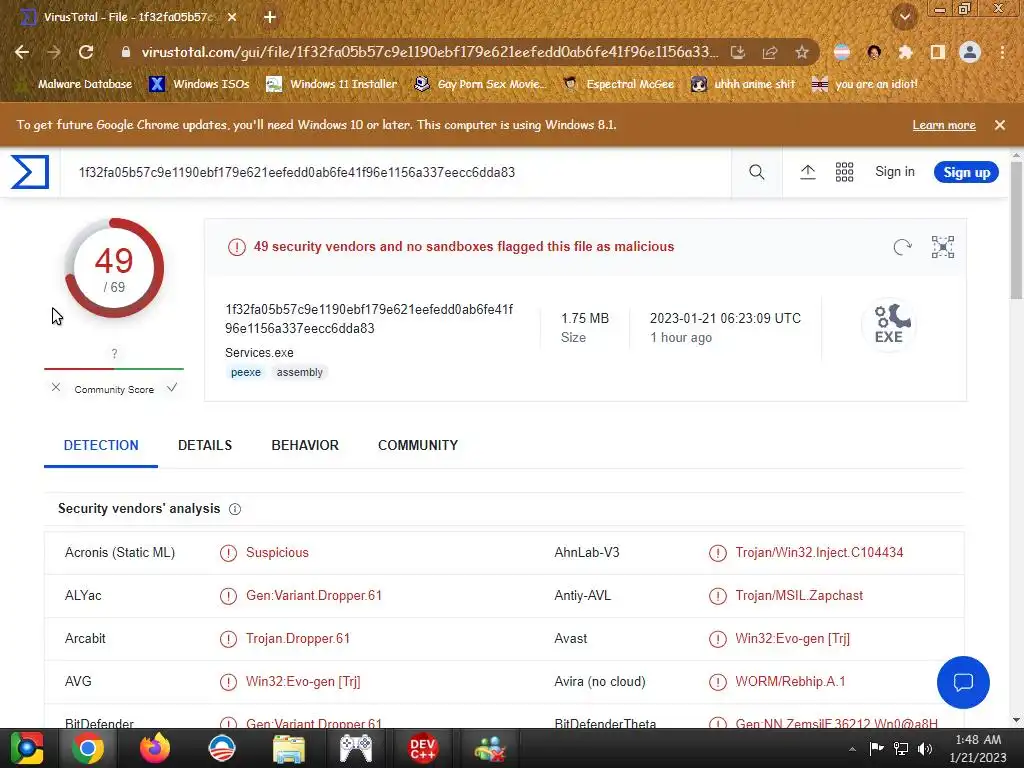Image resolution: width=1024 pixels, height=768 pixels.
Task: Open the uhhh anime shit bookmark
Action: tap(743, 84)
